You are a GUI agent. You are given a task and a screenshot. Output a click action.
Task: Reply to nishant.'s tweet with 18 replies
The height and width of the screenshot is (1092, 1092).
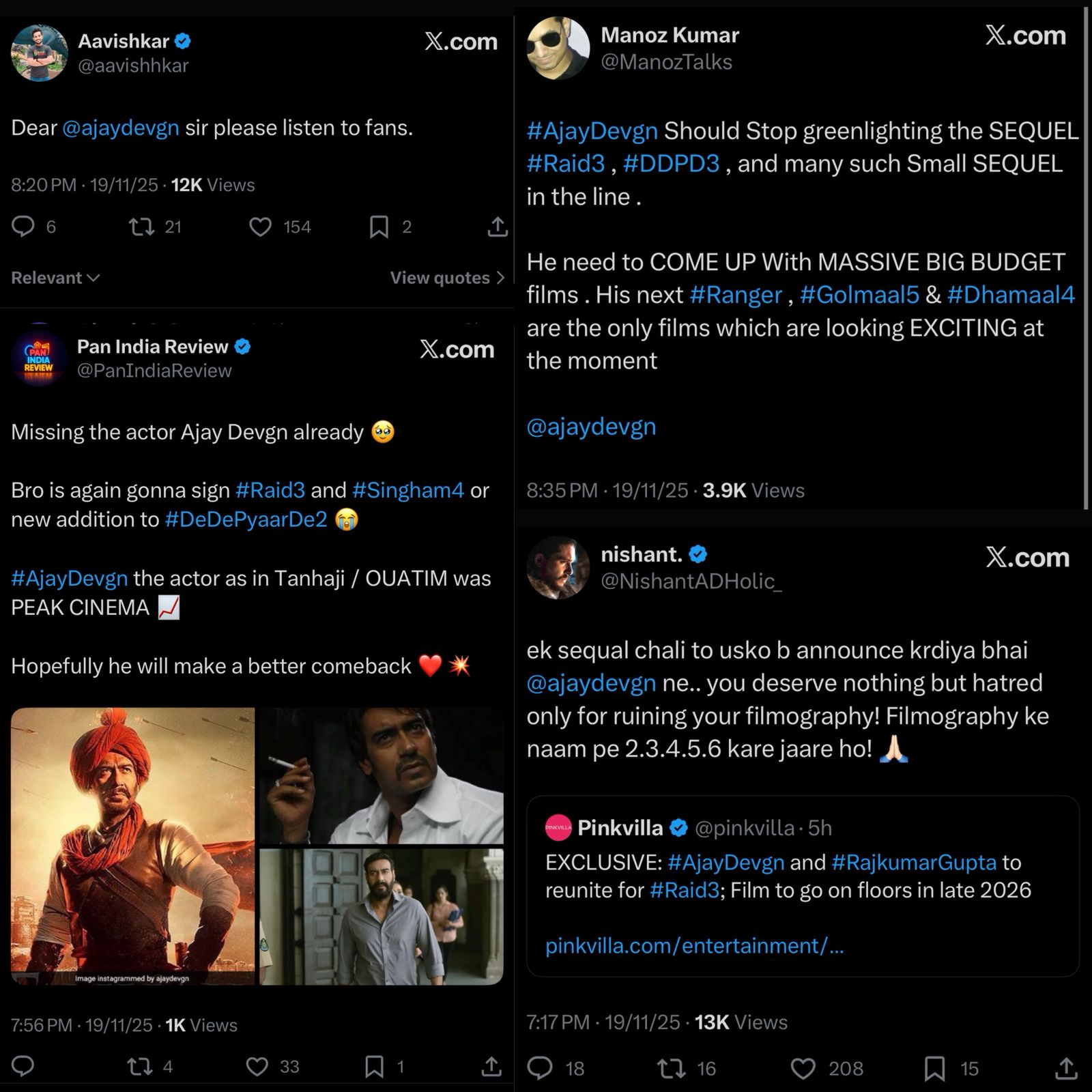point(541,1068)
